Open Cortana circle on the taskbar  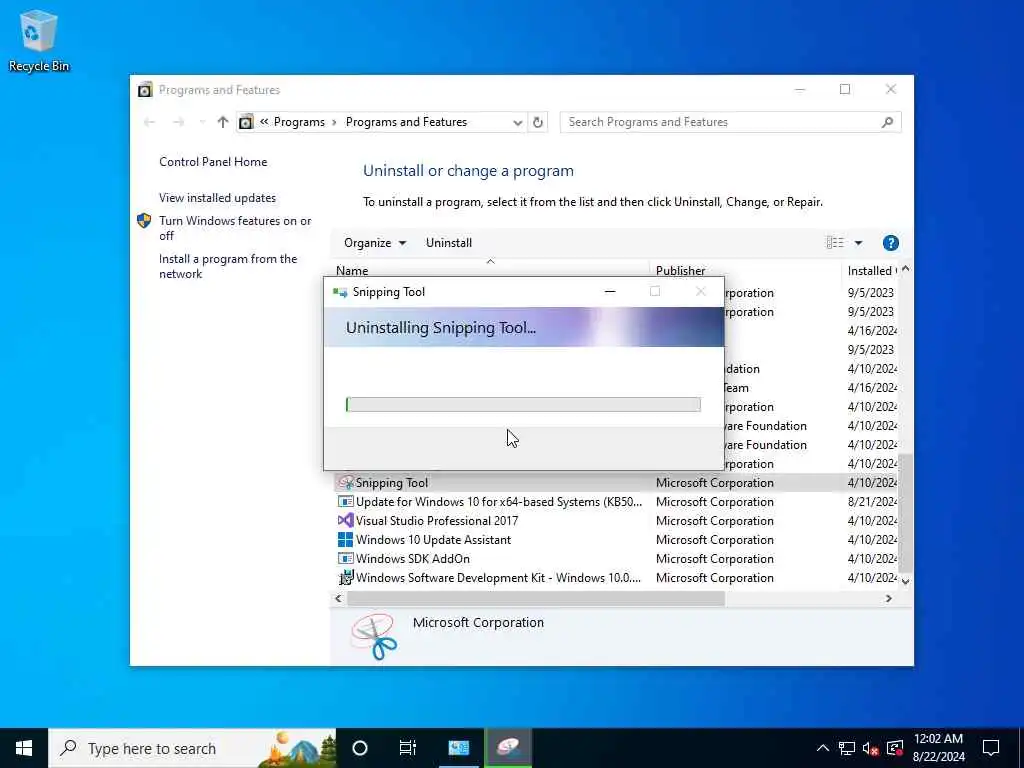coord(360,748)
